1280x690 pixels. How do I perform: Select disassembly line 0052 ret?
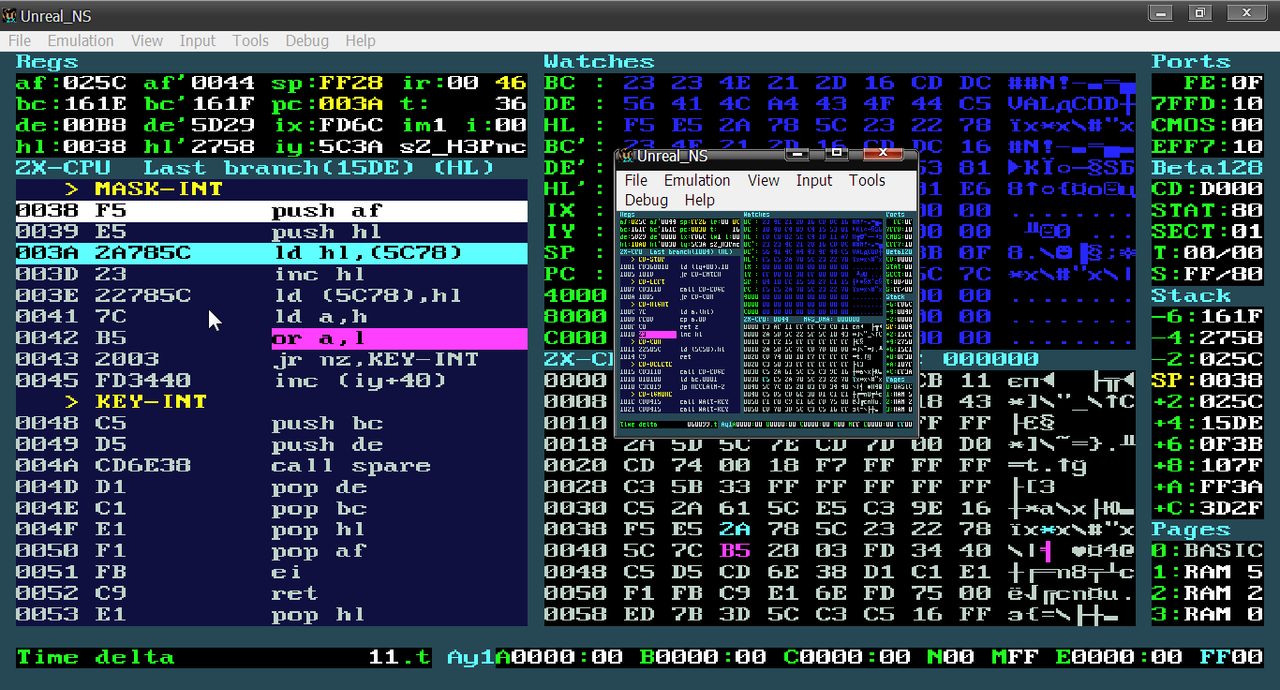pyautogui.click(x=271, y=593)
